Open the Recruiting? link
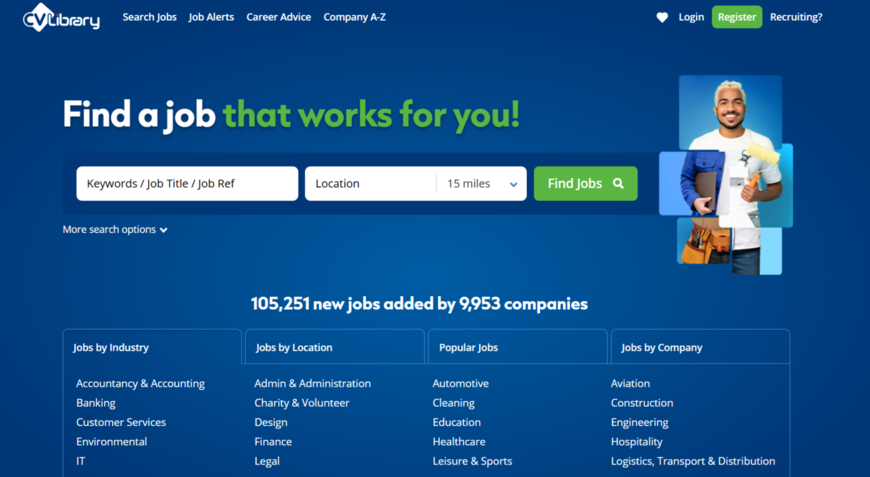The width and height of the screenshot is (870, 477). (x=796, y=17)
